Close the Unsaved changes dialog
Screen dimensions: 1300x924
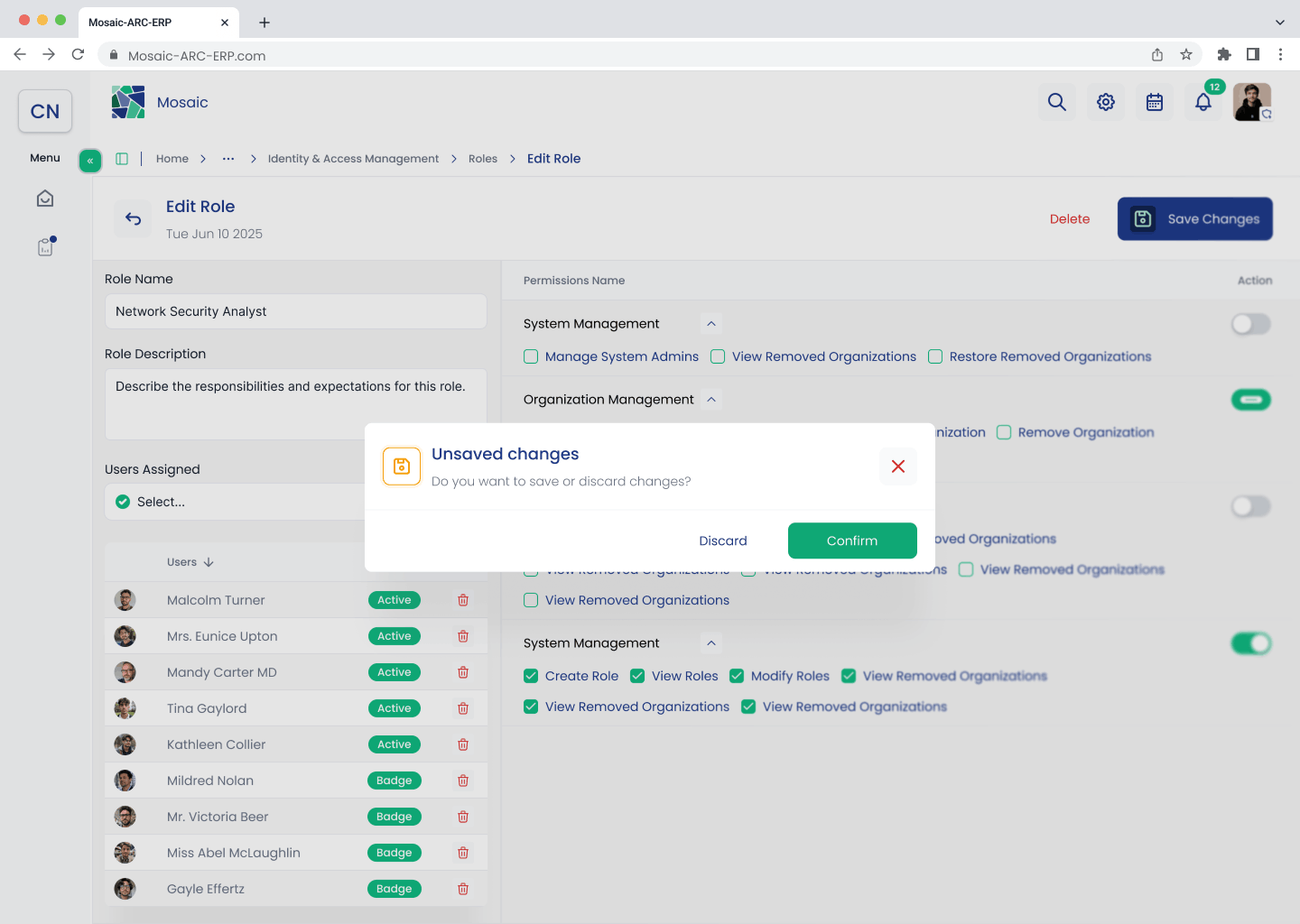(898, 467)
